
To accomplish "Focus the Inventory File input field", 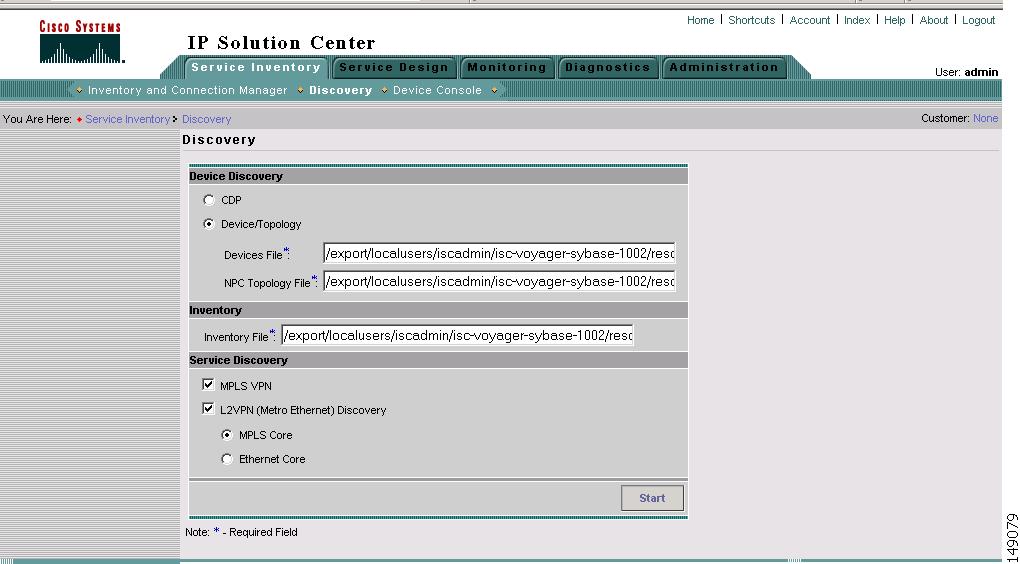I will (x=457, y=336).
